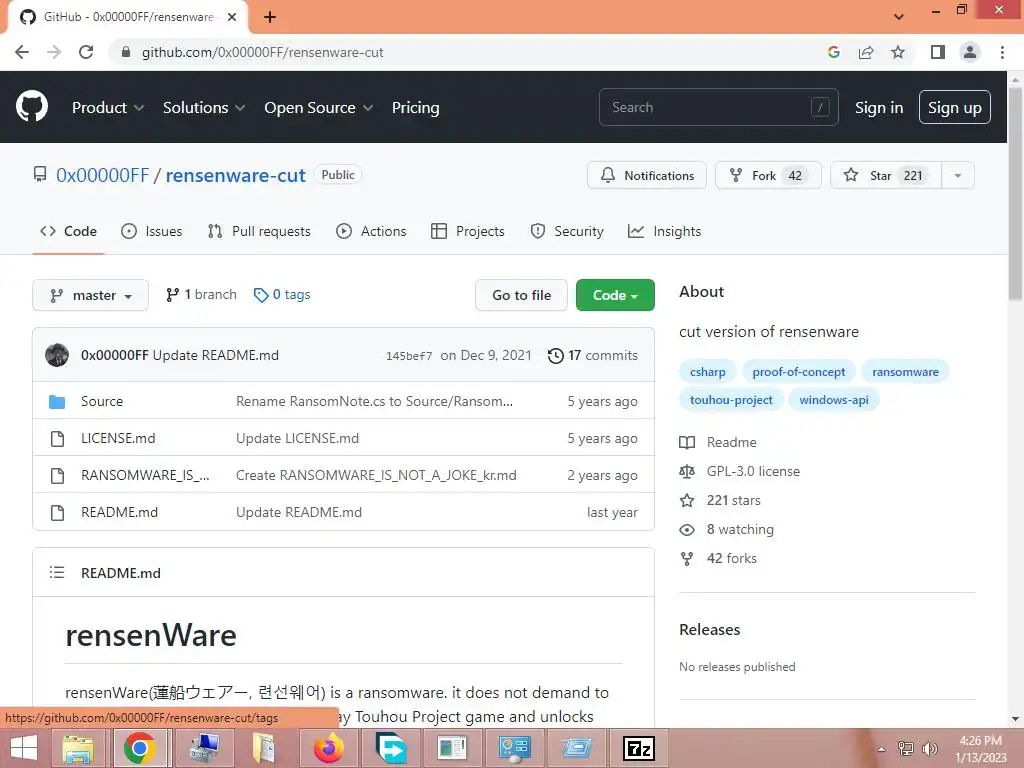Reload the page with refresh icon

pyautogui.click(x=86, y=52)
